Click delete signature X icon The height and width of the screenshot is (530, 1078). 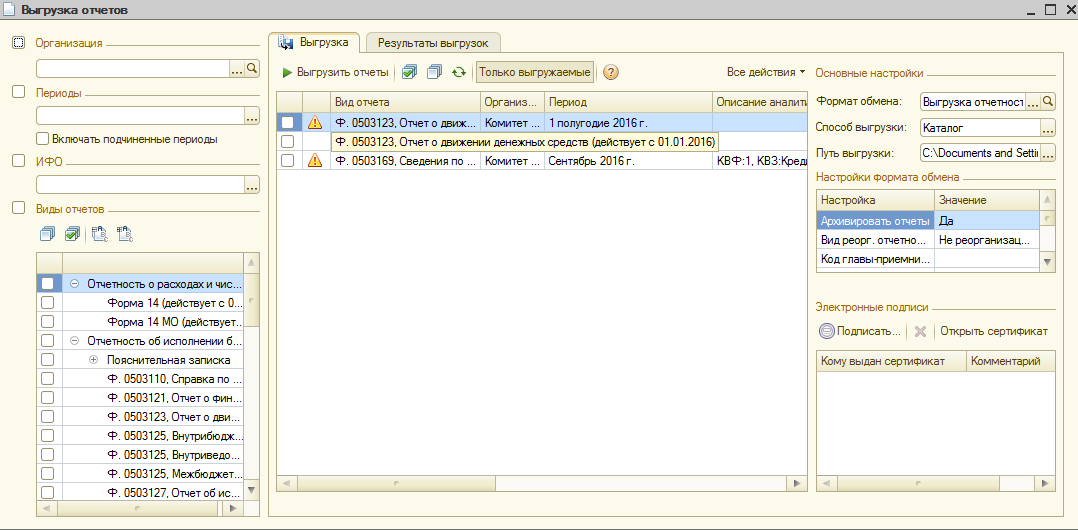(x=921, y=331)
